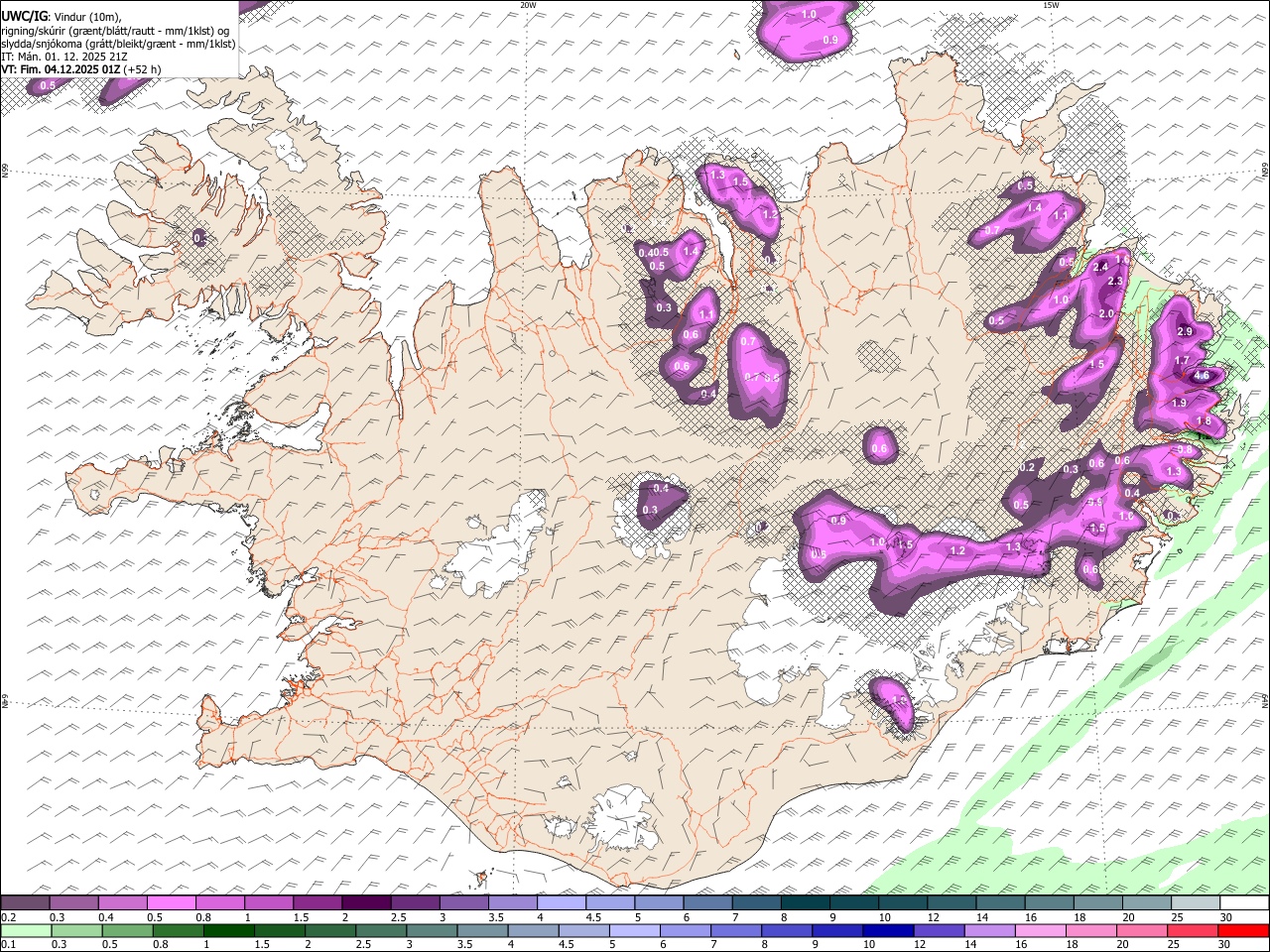Click the 'UWC/IG: Vindur (10m)' title line
Viewport: 1270px width, 952px height.
coord(62,17)
